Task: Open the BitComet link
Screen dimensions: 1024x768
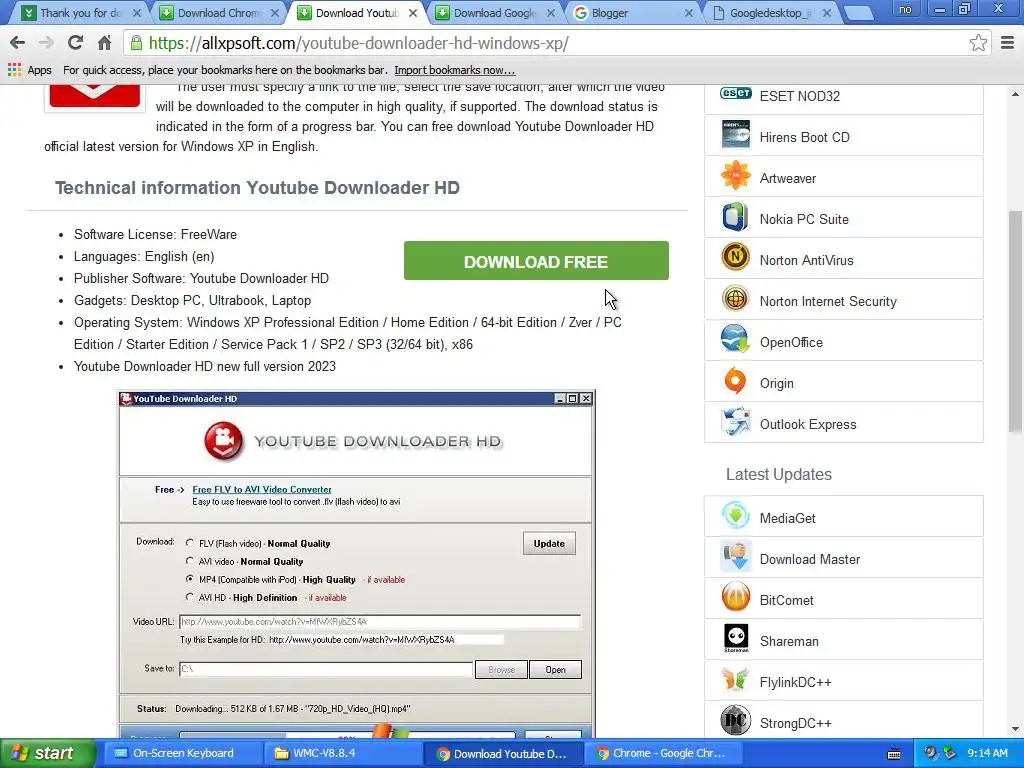Action: [786, 600]
